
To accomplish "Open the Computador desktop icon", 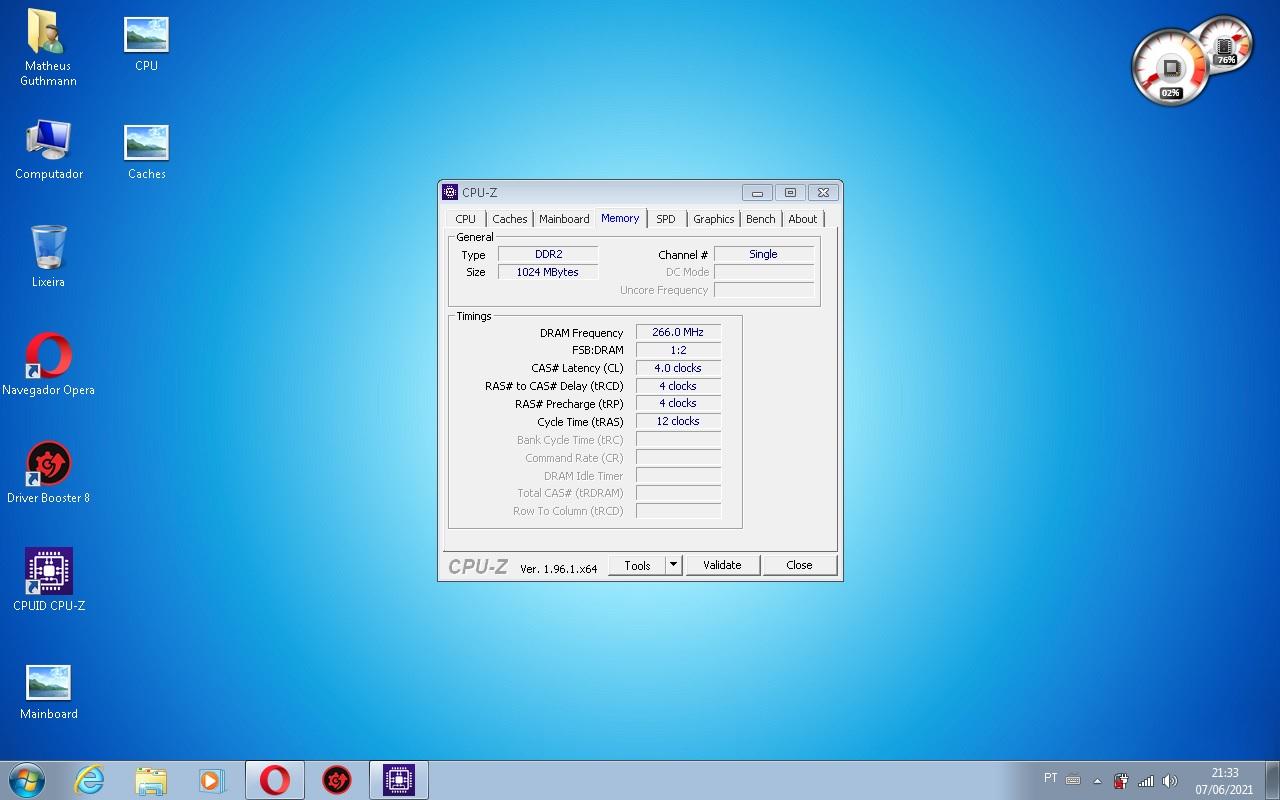I will pyautogui.click(x=48, y=150).
